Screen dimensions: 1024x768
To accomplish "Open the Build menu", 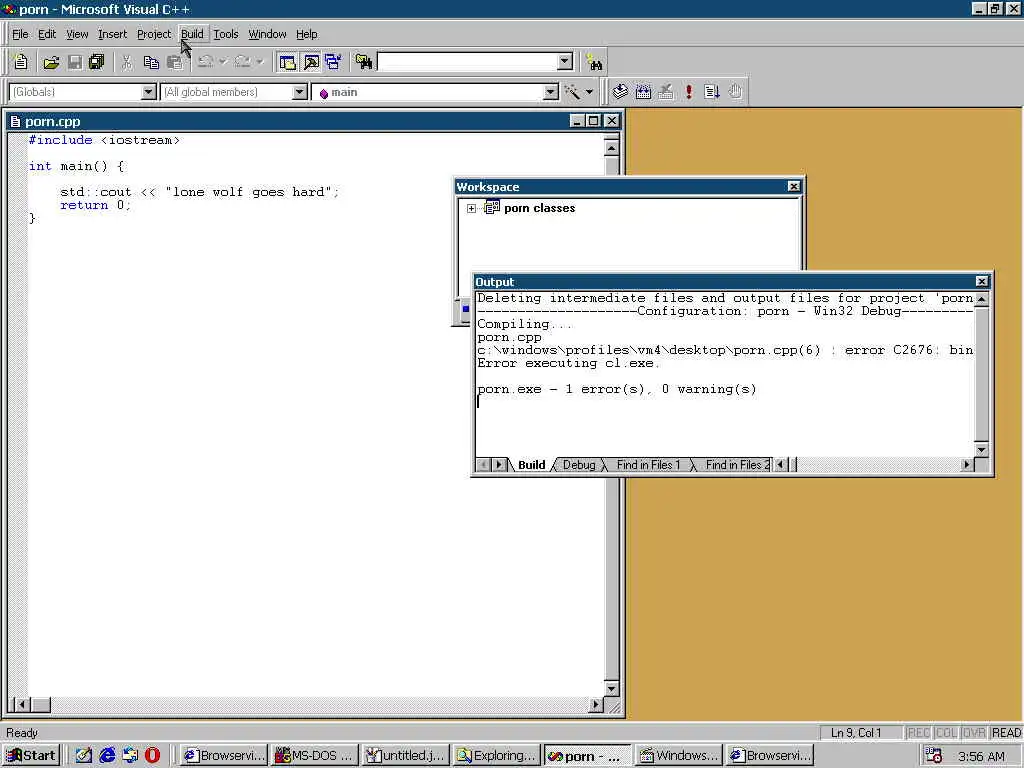I will (x=192, y=34).
